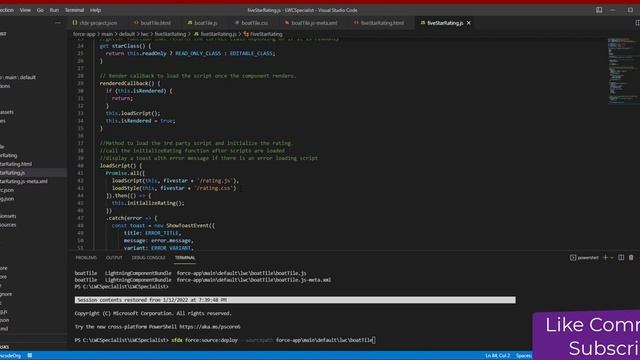This screenshot has width=640, height=360.
Task: Expand the fiveStarRating folder in explorer
Action: (9, 156)
